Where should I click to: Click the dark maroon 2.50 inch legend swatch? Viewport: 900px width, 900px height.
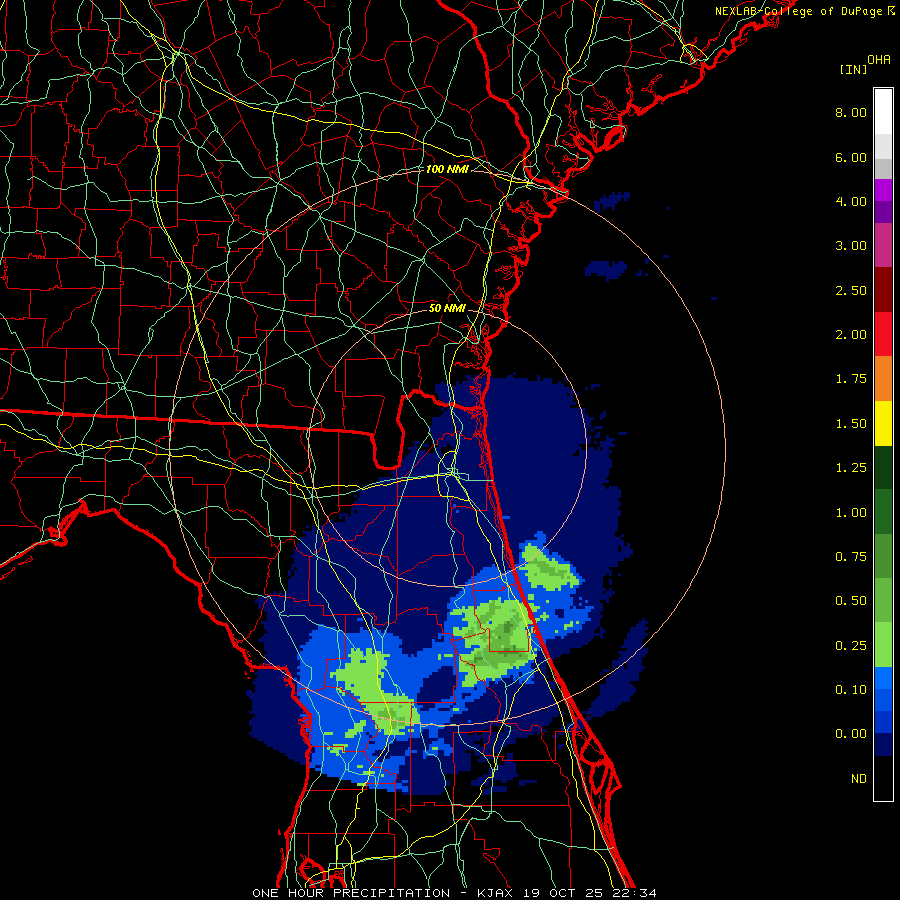coord(883,290)
